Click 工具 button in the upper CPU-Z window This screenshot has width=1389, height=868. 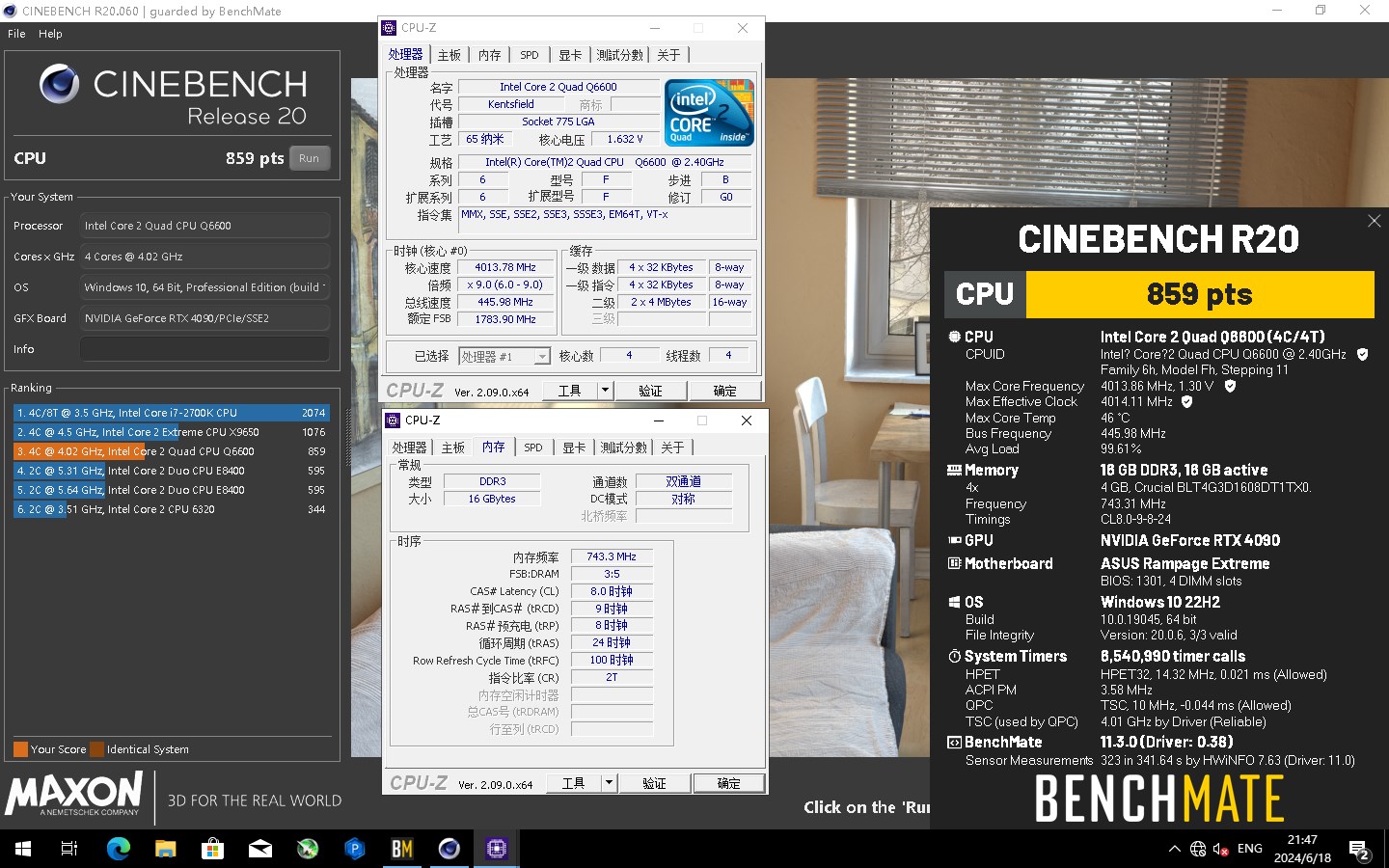[570, 391]
